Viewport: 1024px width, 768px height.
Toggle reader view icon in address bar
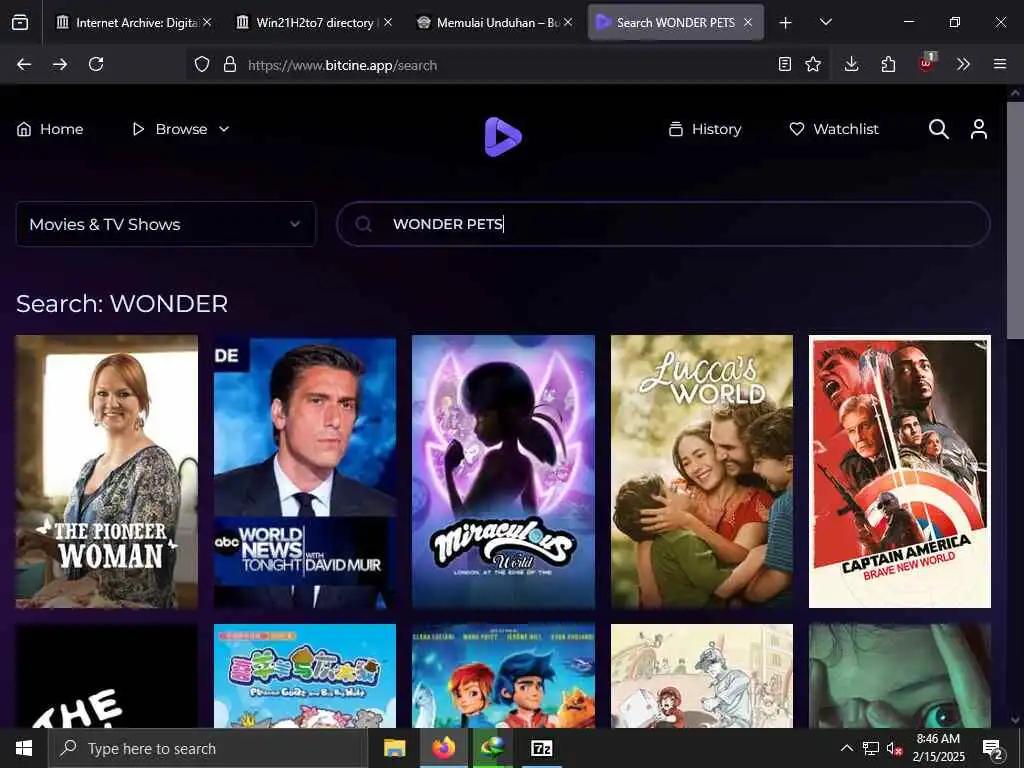pyautogui.click(x=785, y=64)
